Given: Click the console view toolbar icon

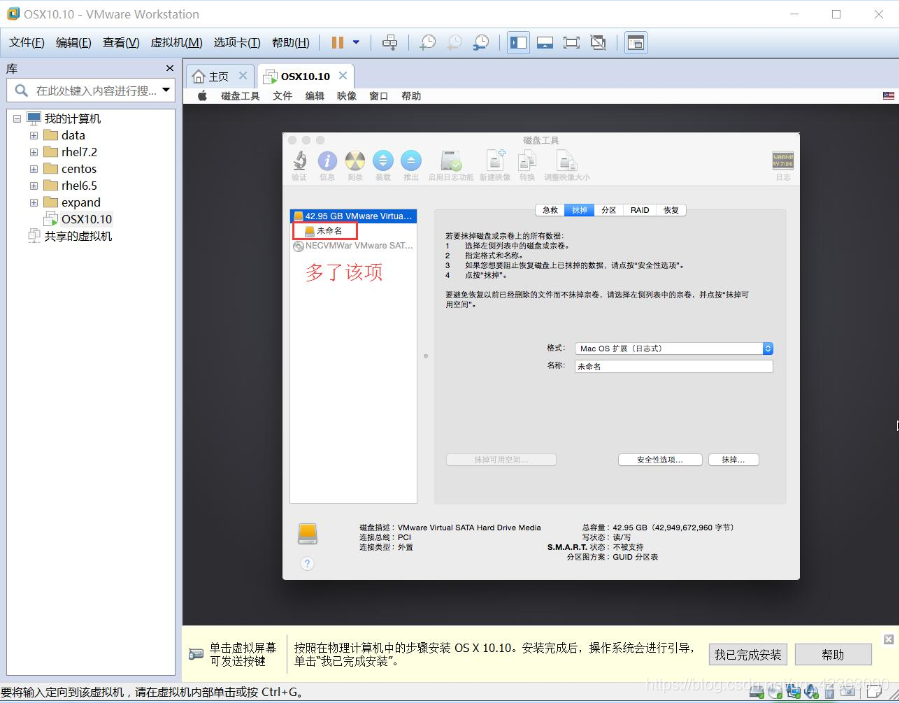Looking at the screenshot, I should pyautogui.click(x=636, y=42).
